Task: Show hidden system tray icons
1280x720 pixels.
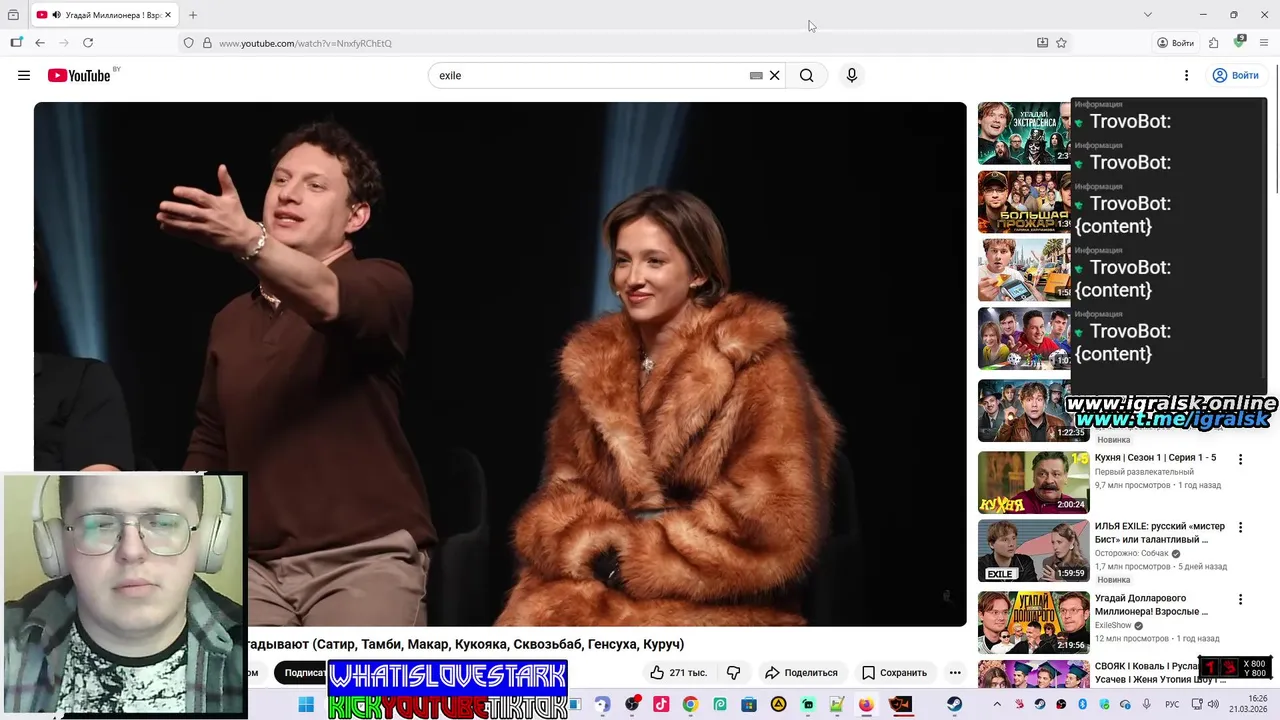Action: 996,705
